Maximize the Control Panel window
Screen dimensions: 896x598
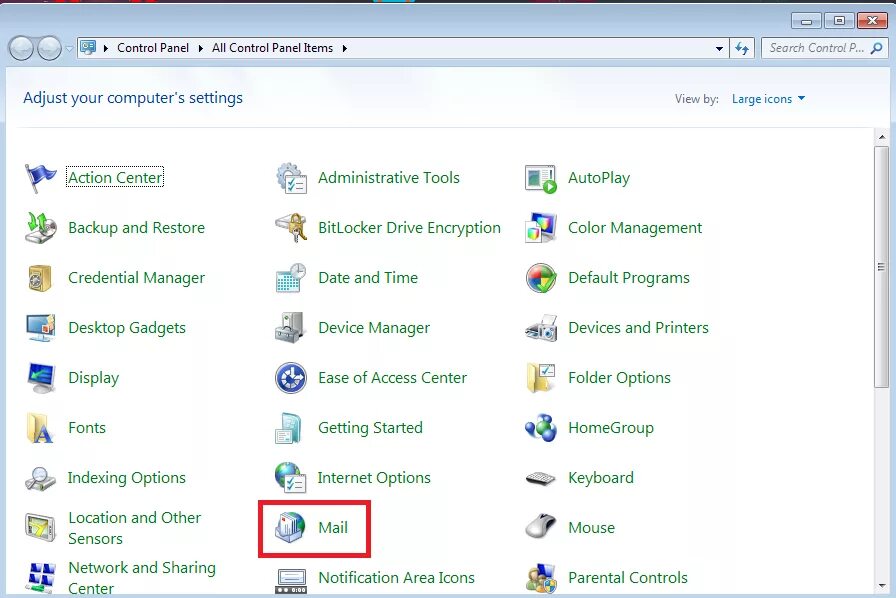(839, 21)
